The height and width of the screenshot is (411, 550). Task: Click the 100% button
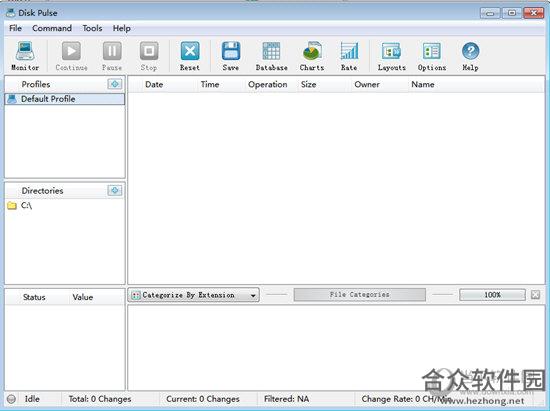[x=492, y=295]
